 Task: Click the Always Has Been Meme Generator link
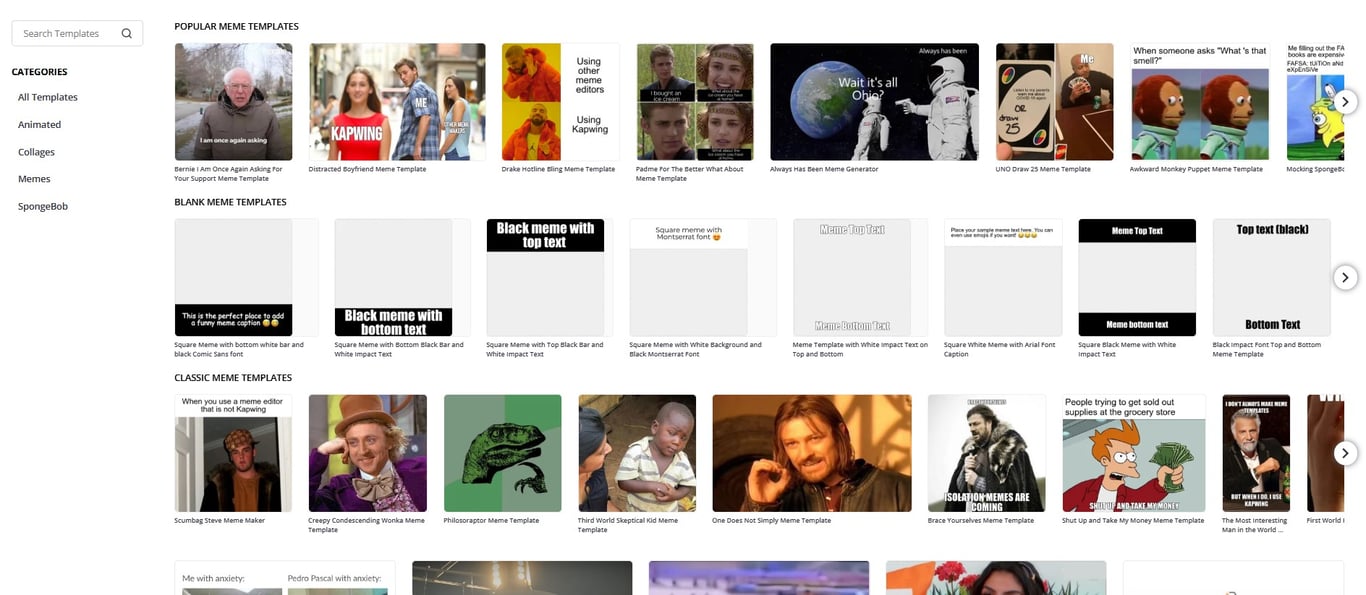pyautogui.click(x=824, y=169)
